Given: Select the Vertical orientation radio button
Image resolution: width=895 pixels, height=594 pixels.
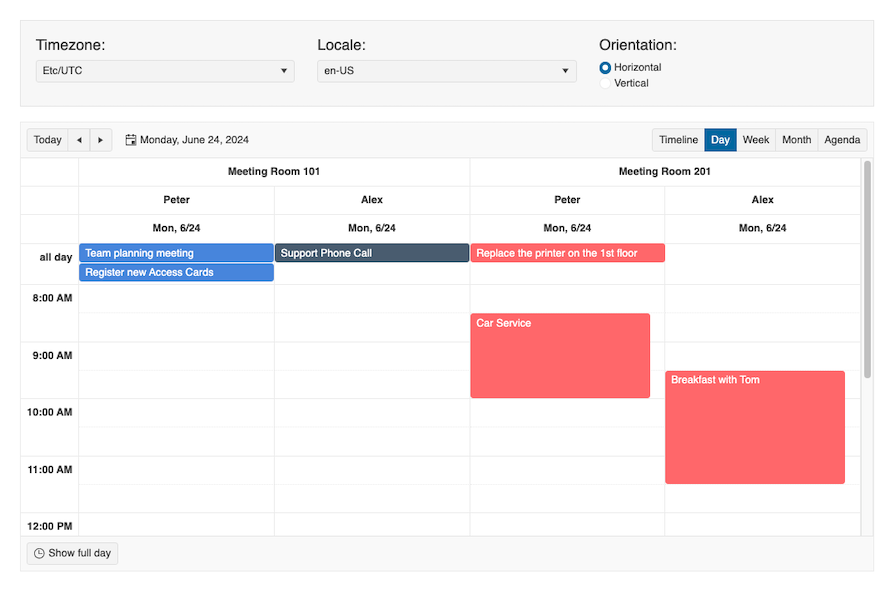Looking at the screenshot, I should click(604, 83).
